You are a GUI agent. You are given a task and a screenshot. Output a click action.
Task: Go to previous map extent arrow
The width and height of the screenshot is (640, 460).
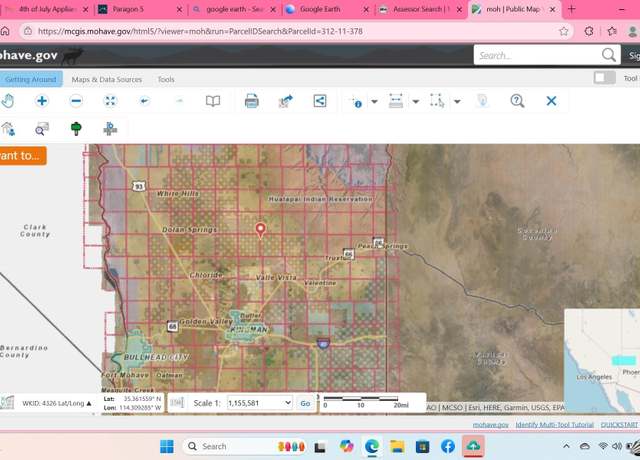[144, 101]
